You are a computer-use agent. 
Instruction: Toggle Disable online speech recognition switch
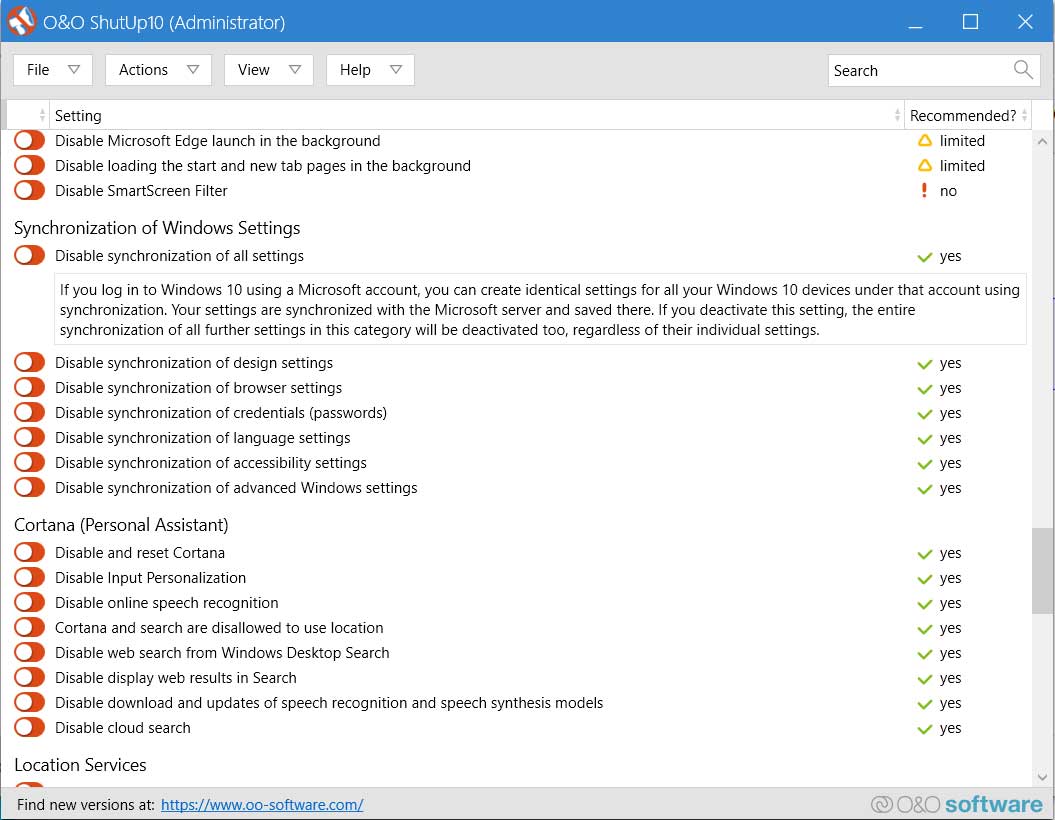[x=30, y=602]
